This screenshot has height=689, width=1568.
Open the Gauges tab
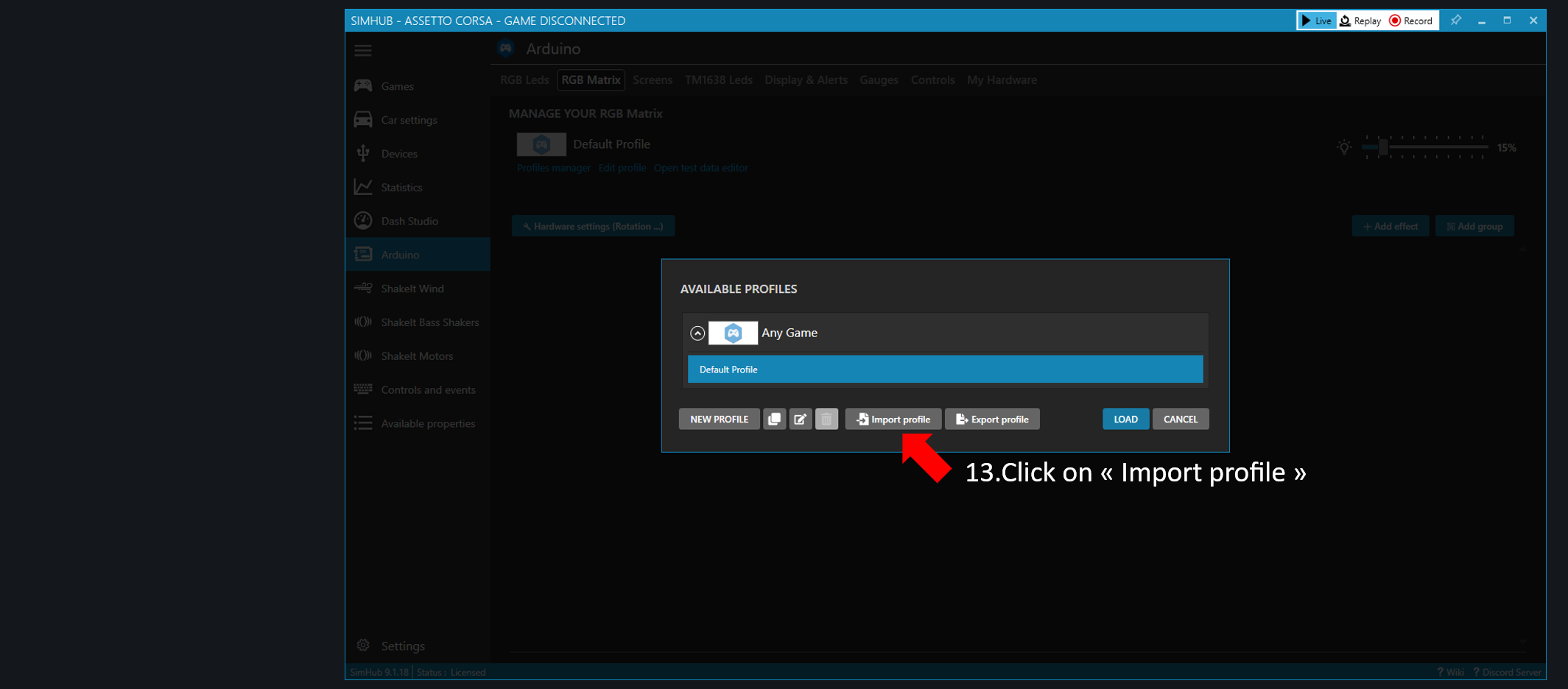coord(879,80)
